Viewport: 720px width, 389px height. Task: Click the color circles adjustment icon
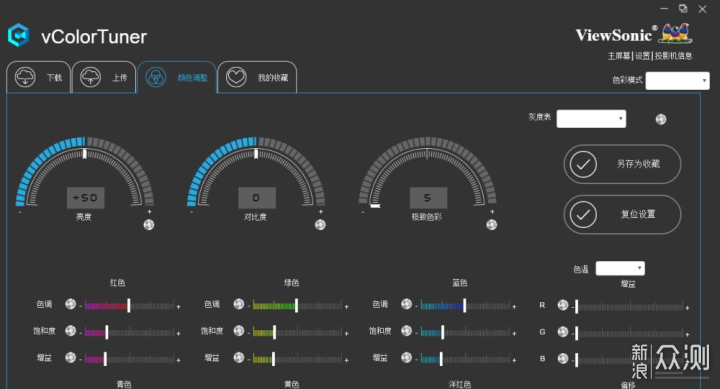pyautogui.click(x=156, y=77)
